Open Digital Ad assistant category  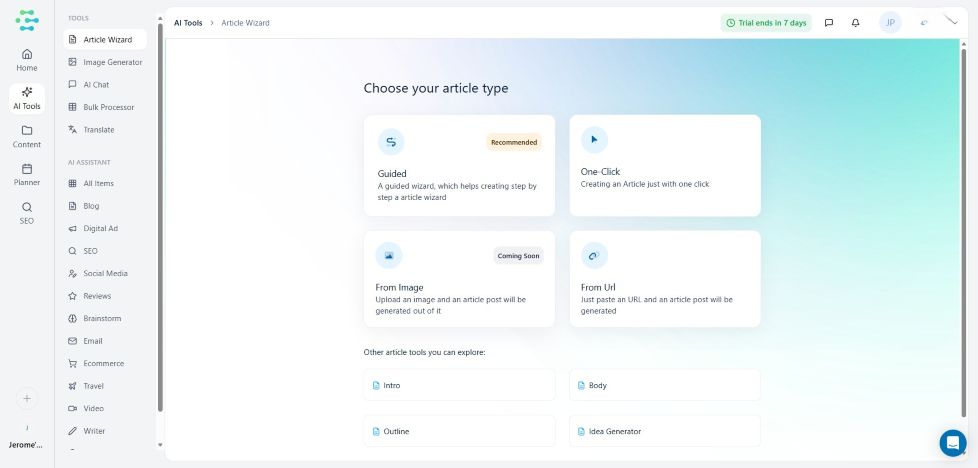pyautogui.click(x=105, y=228)
